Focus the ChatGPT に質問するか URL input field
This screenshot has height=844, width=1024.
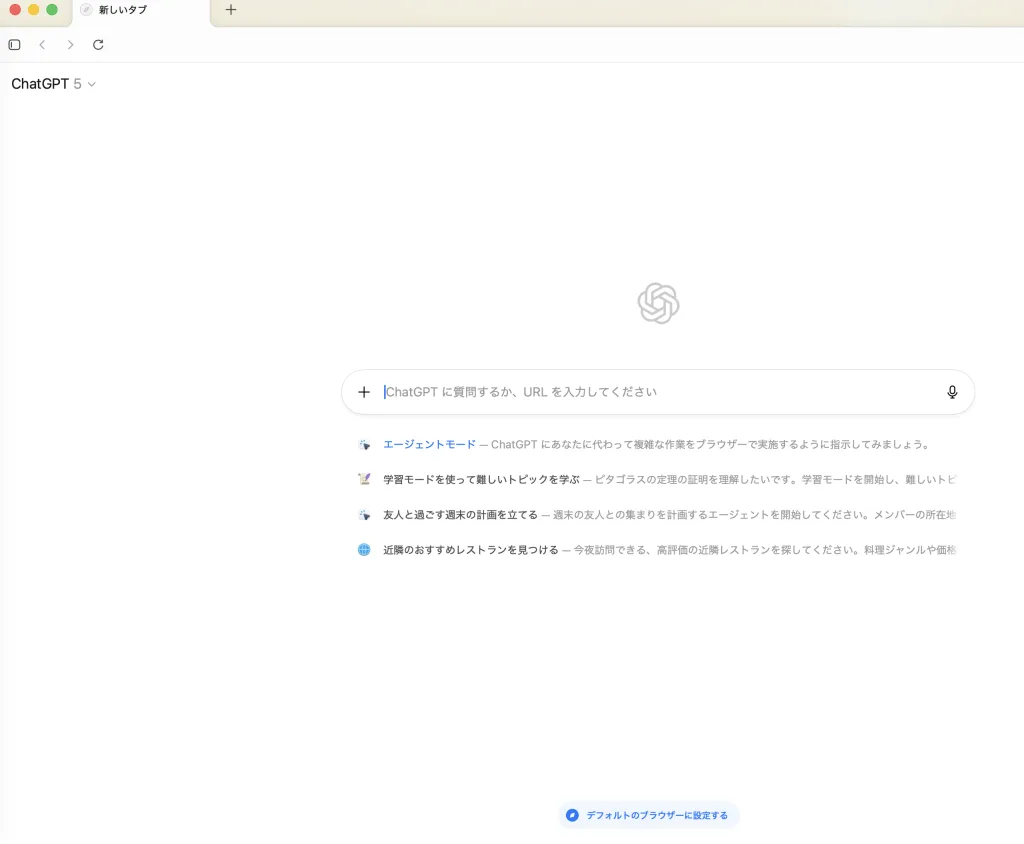coord(650,392)
